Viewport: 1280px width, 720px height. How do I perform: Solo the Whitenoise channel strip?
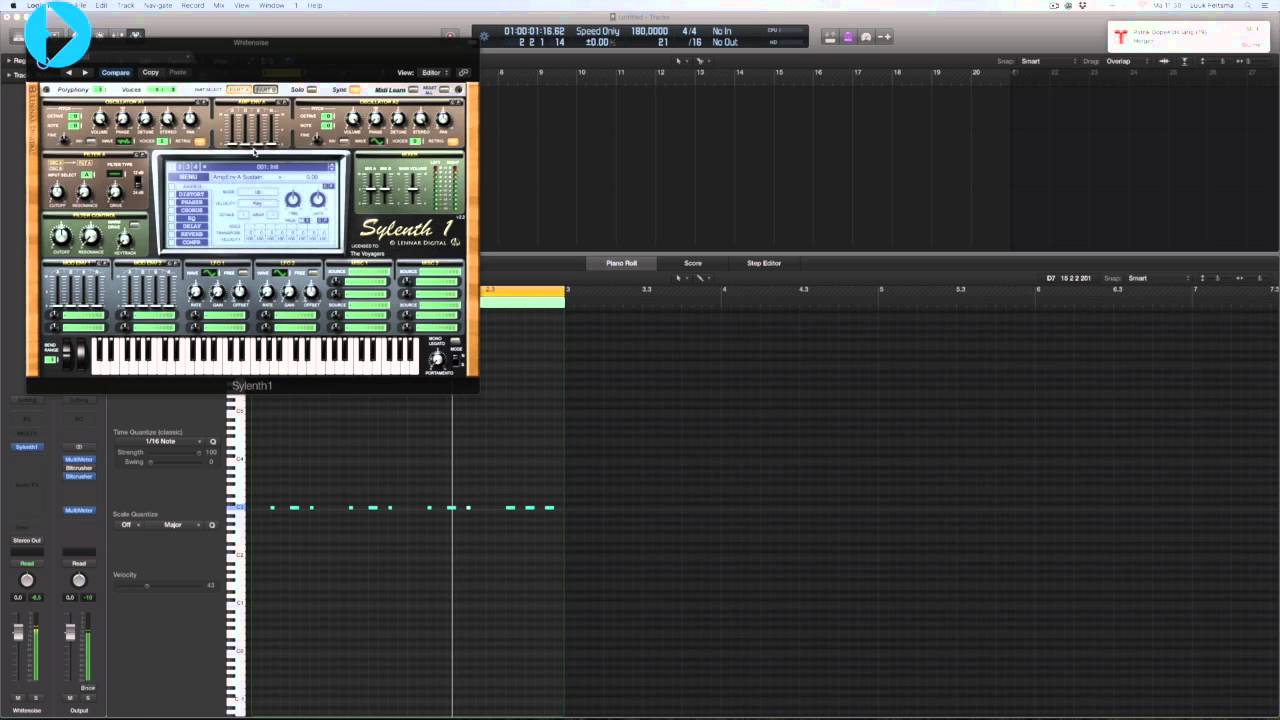click(36, 697)
